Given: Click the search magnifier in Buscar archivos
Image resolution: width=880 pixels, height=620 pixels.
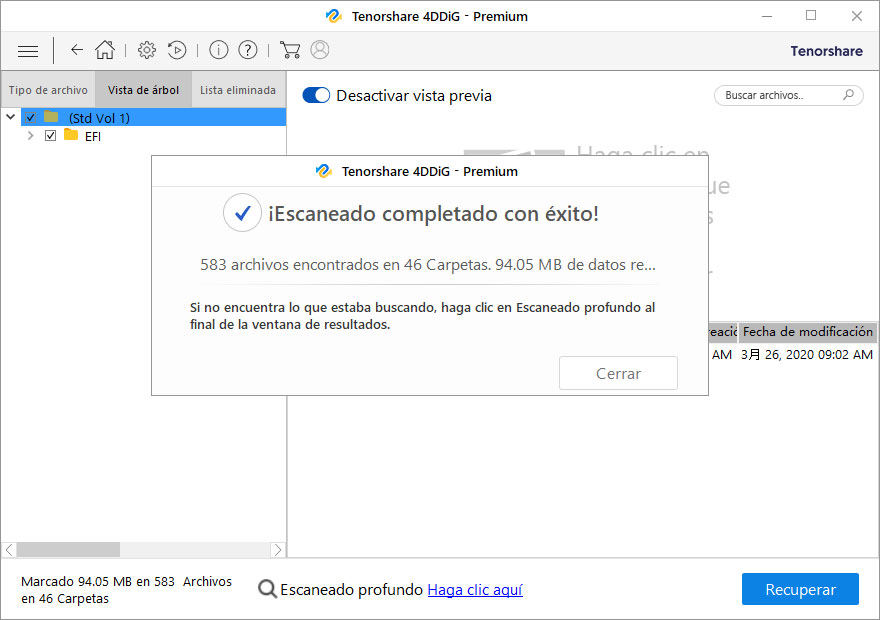Looking at the screenshot, I should 849,95.
